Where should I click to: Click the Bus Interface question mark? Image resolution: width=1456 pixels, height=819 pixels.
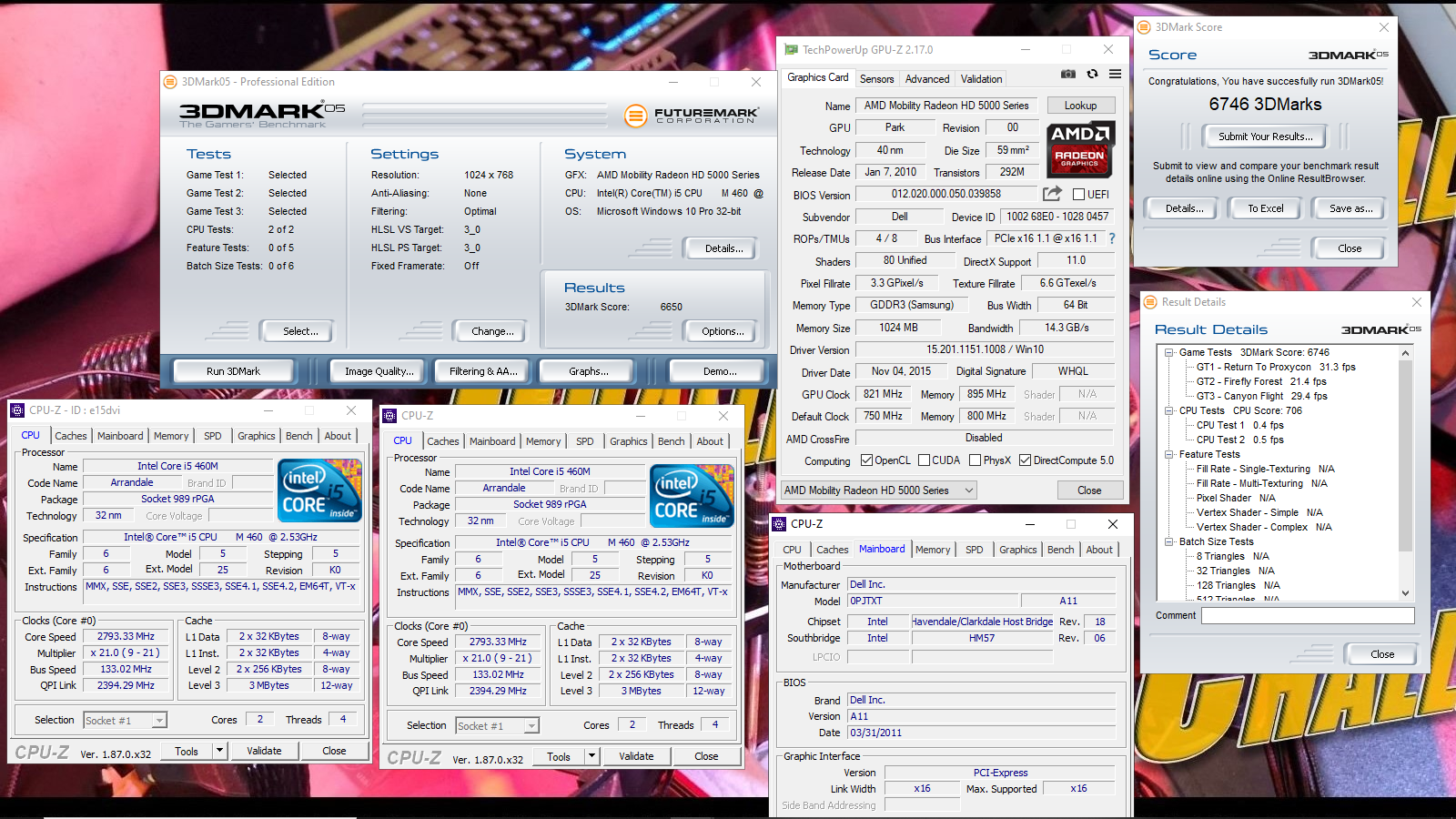coord(1111,238)
